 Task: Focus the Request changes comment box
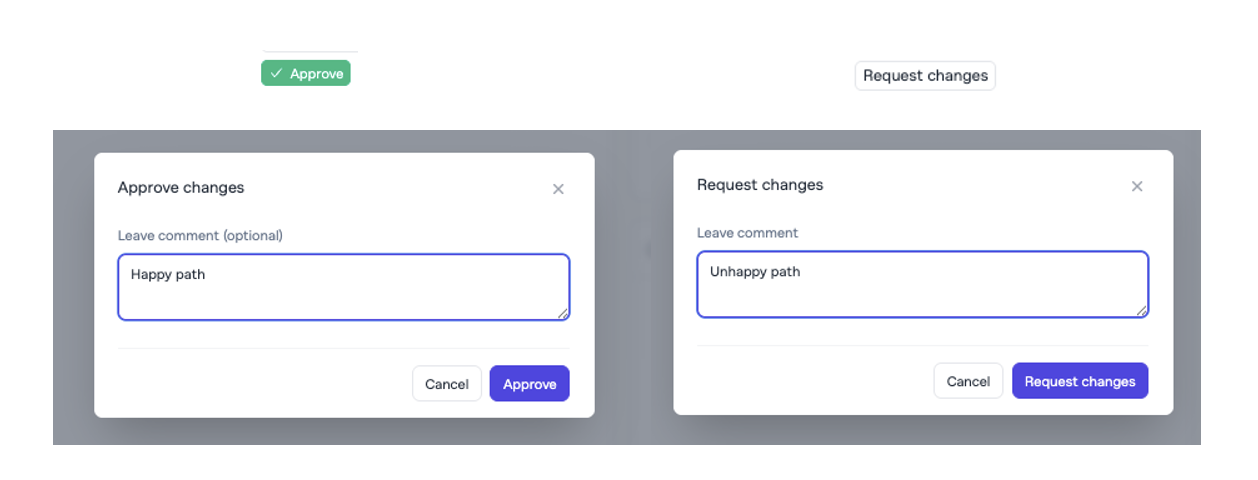point(922,295)
